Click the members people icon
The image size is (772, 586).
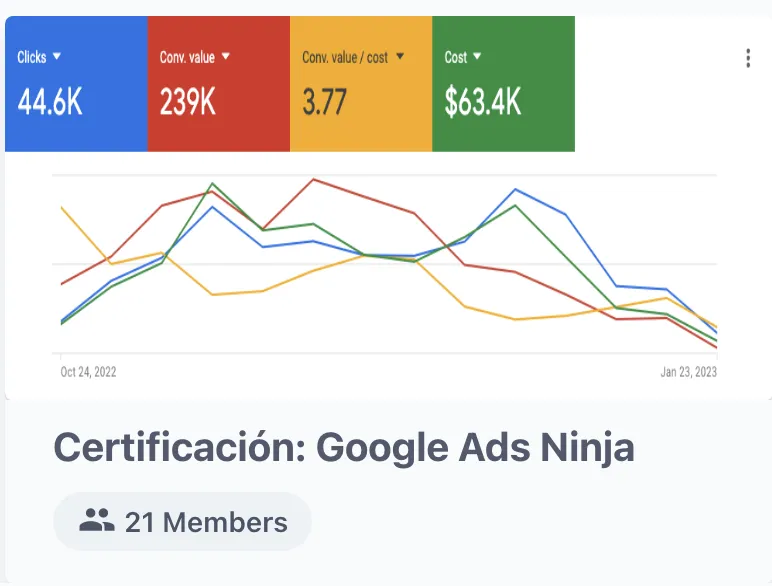[97, 520]
